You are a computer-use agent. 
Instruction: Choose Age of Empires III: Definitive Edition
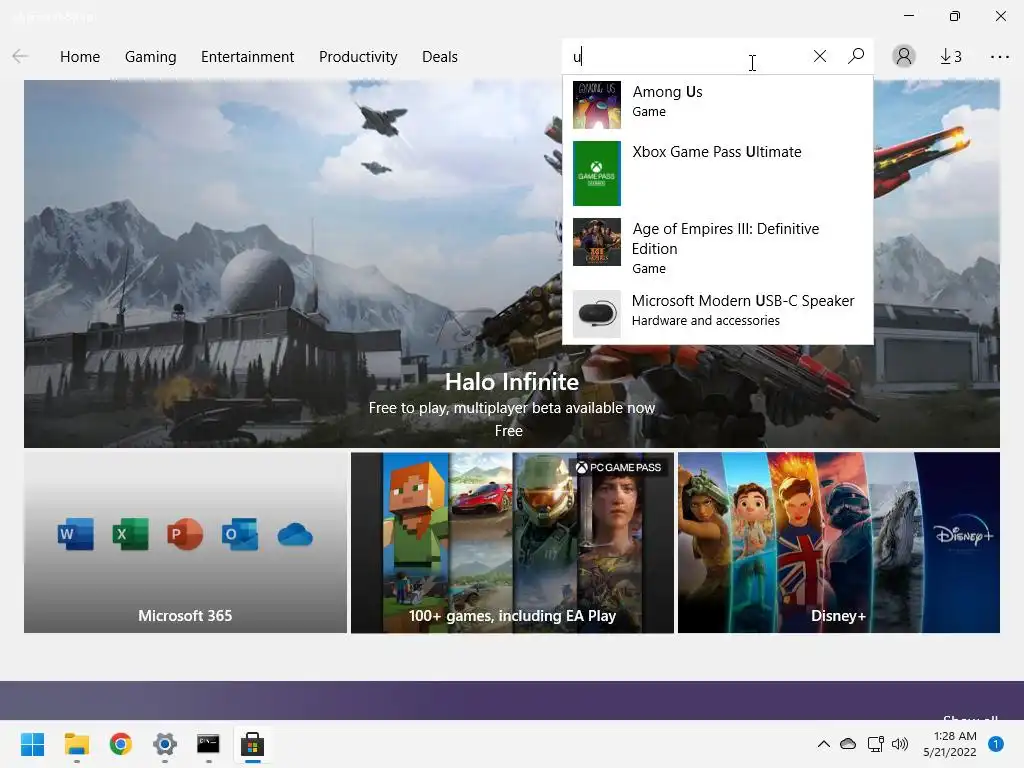[725, 239]
